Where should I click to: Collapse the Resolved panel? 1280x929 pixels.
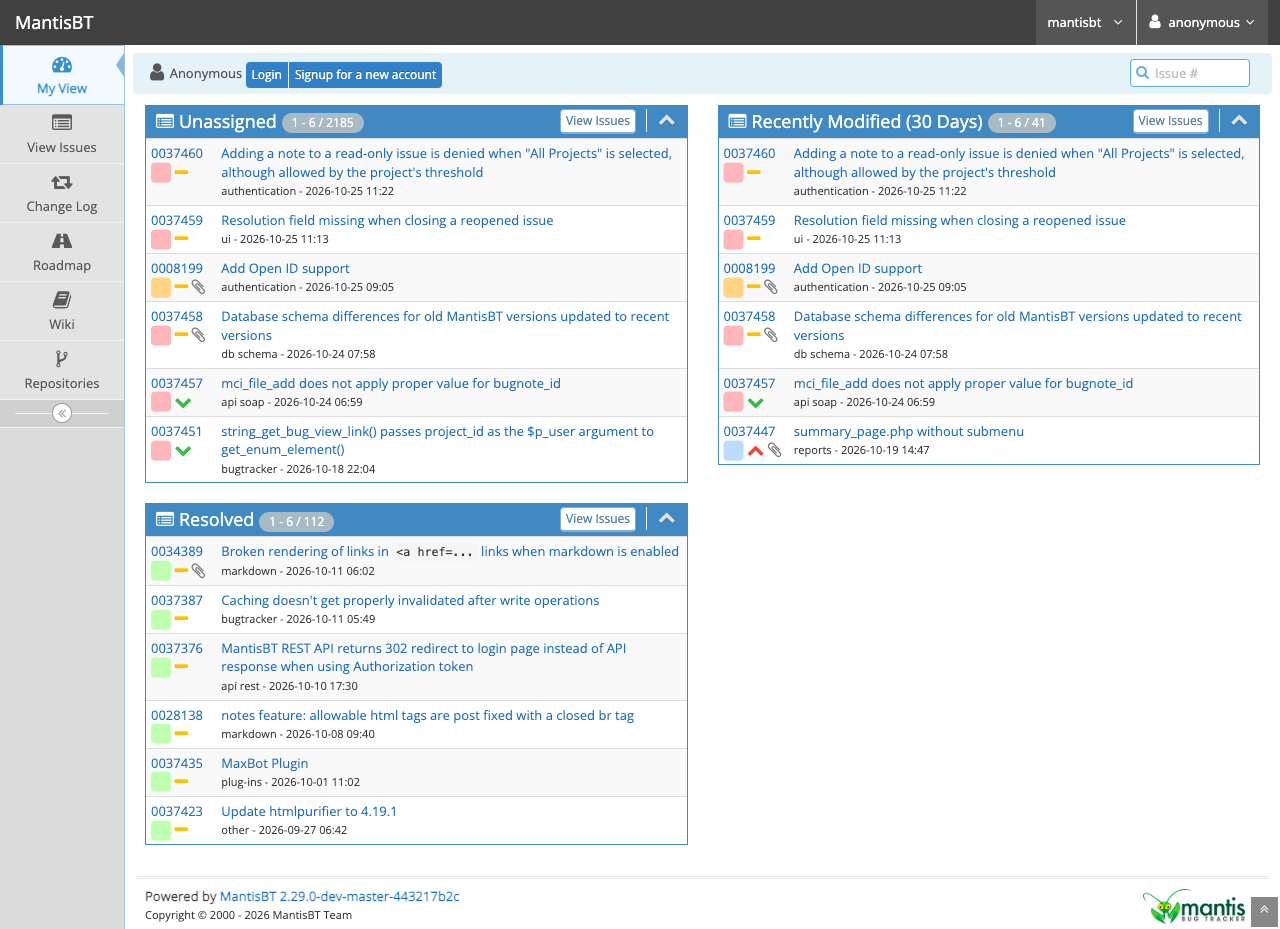(x=667, y=519)
